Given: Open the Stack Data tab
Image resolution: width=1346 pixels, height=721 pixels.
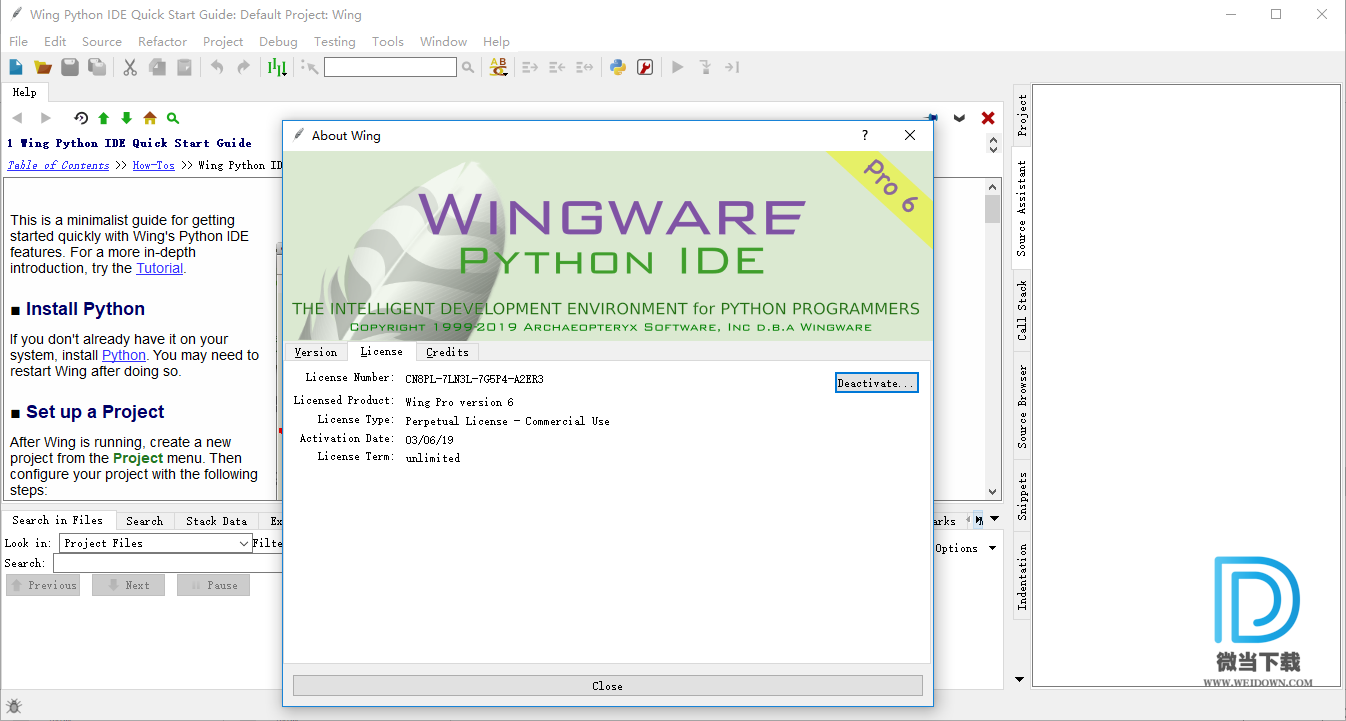Looking at the screenshot, I should coord(216,521).
